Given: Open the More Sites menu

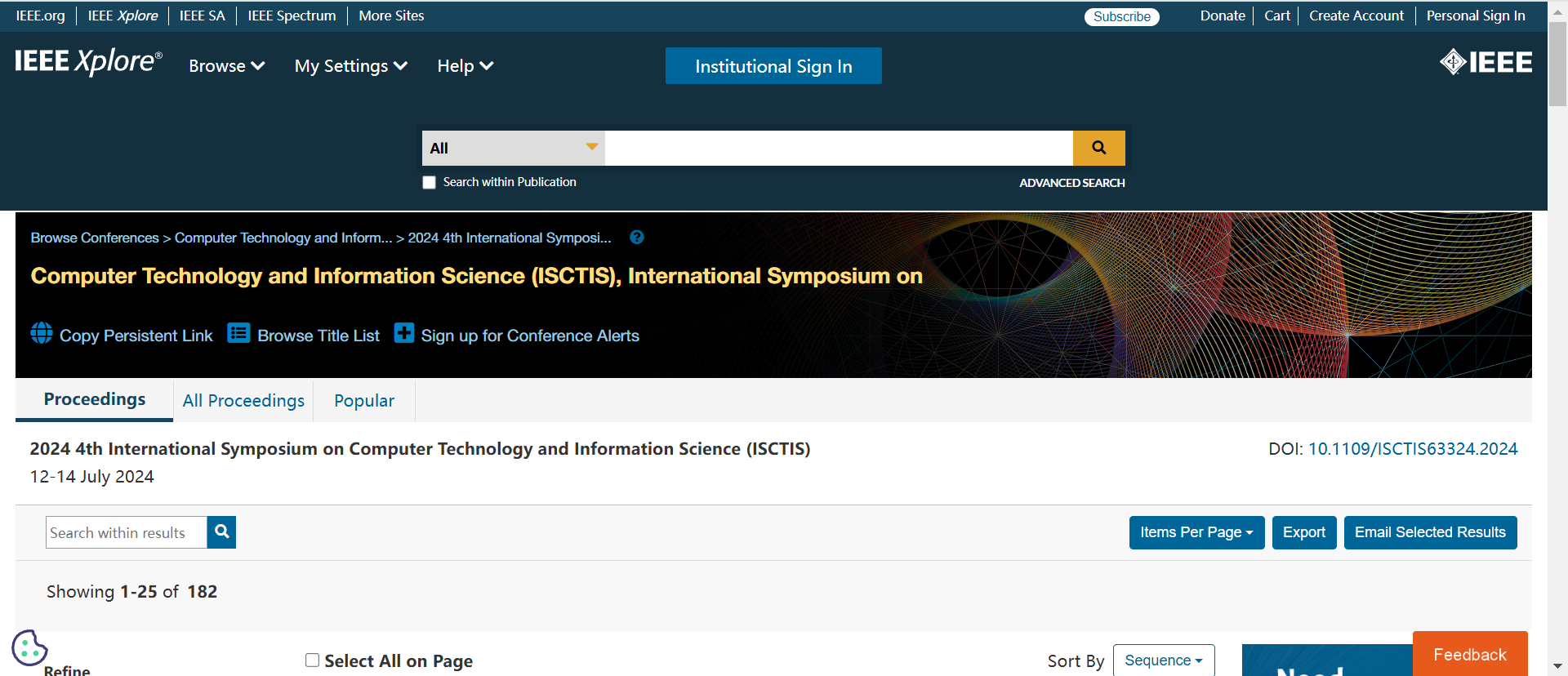Looking at the screenshot, I should coord(391,16).
